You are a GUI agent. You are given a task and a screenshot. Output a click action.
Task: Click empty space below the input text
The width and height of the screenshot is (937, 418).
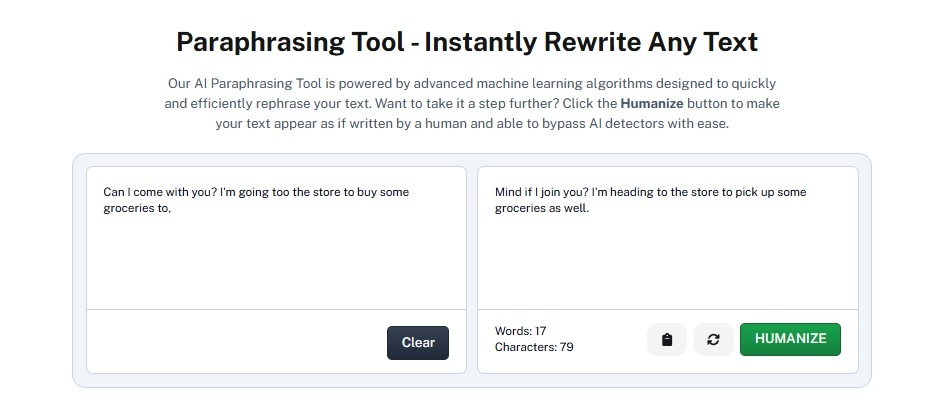click(276, 263)
